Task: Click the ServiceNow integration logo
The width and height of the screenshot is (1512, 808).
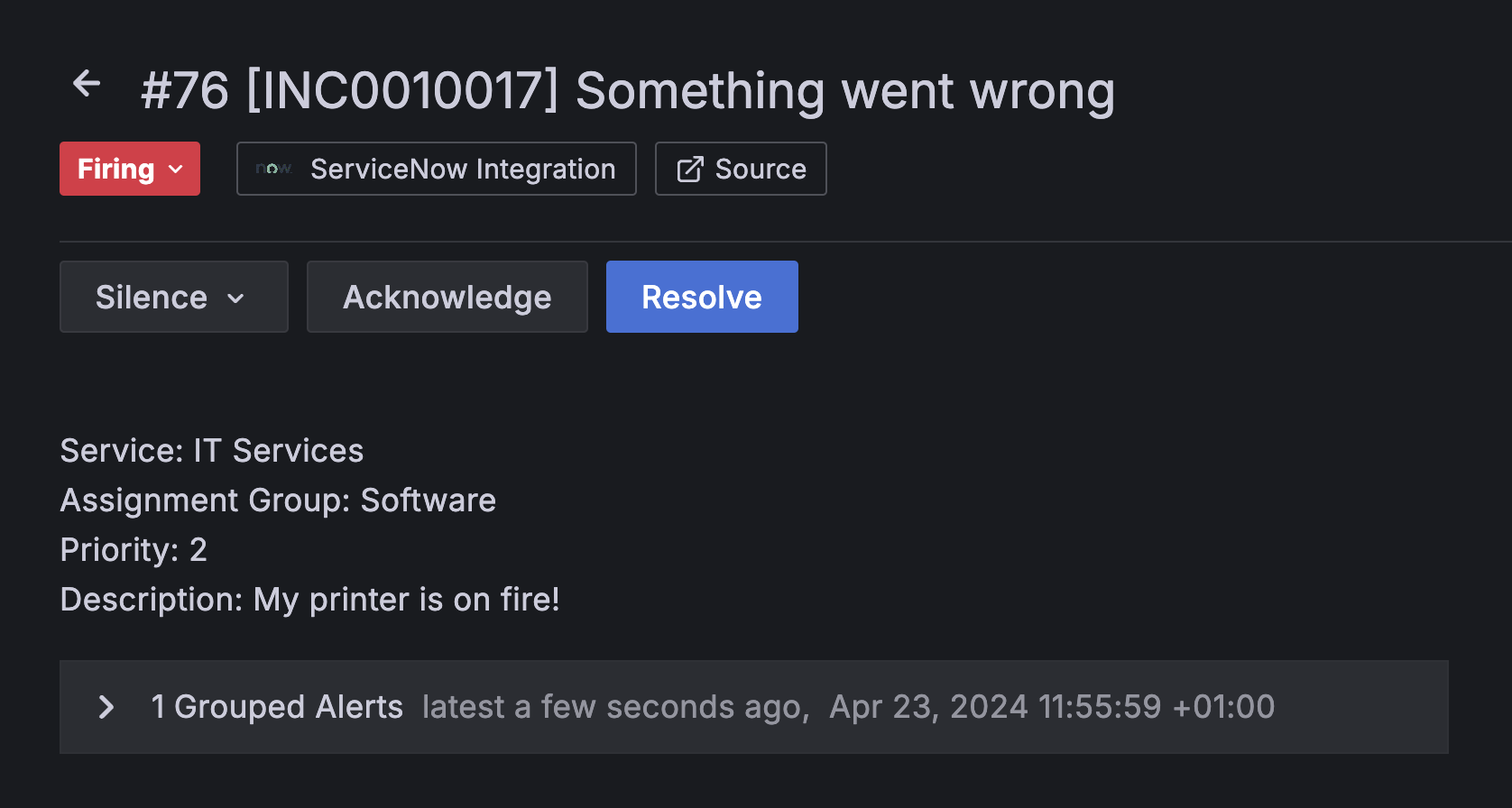Action: click(272, 168)
